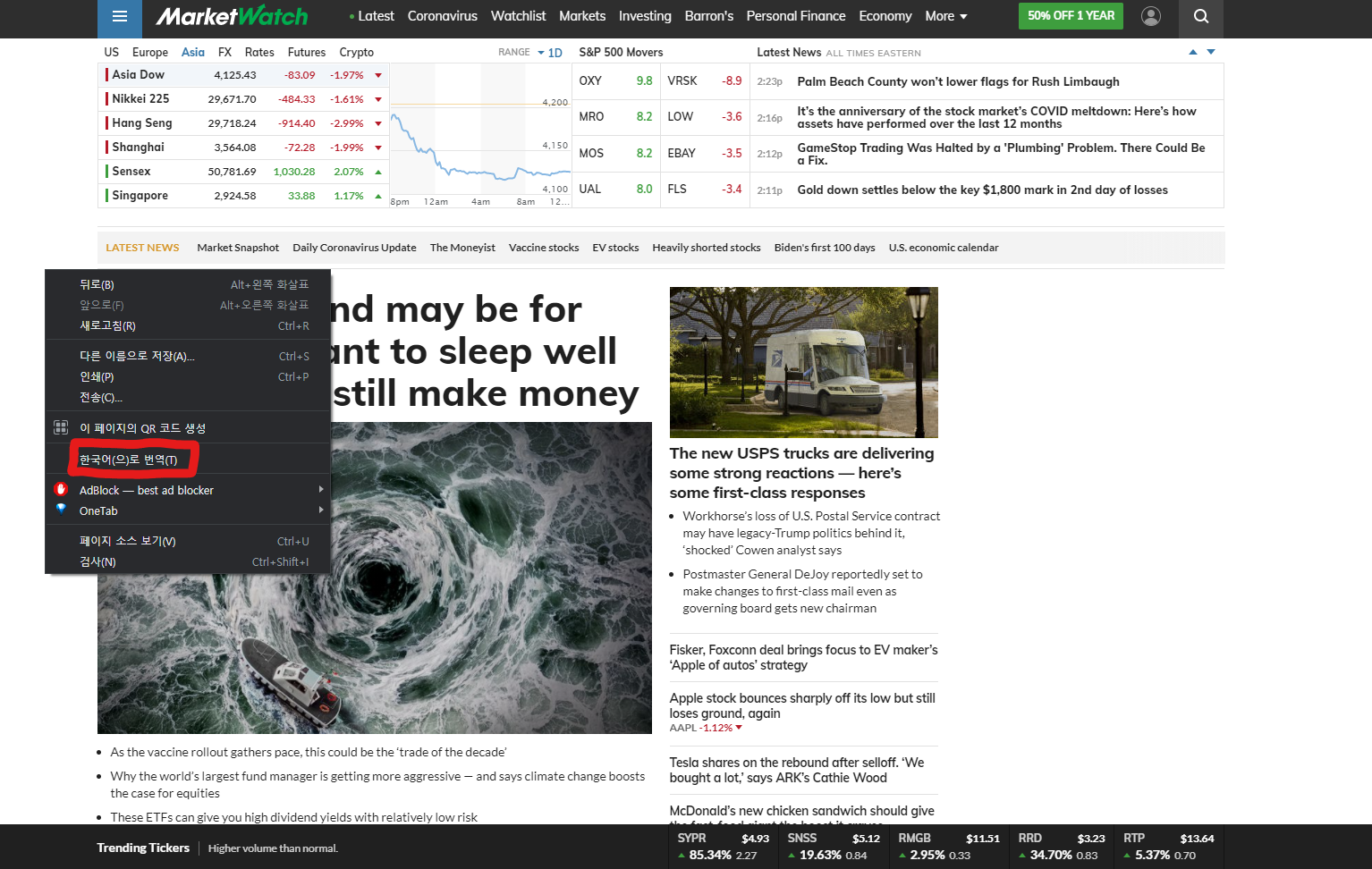
Task: Switch to the Crypto tab
Action: 357,52
